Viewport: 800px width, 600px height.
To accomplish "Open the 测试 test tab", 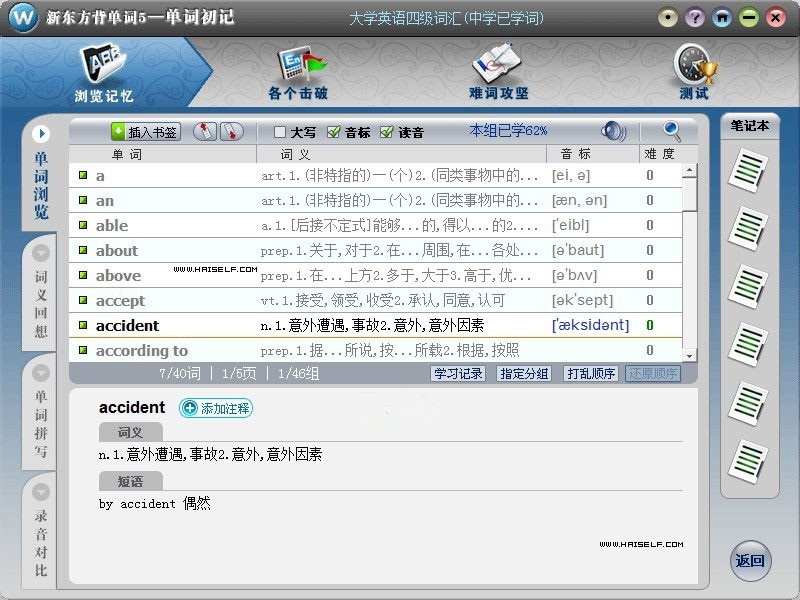I will coord(694,72).
